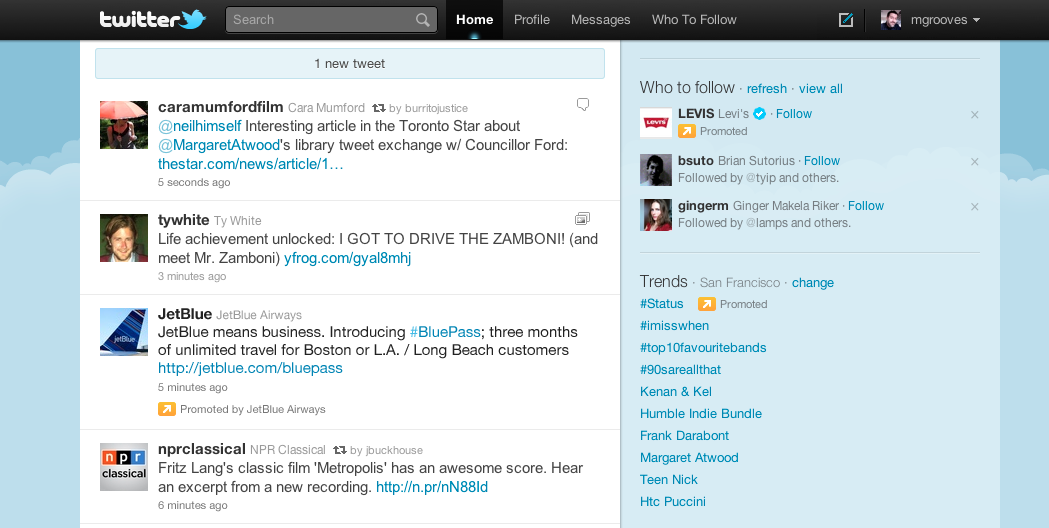1049x528 pixels.
Task: Select Who To Follow in navigation
Action: click(694, 20)
